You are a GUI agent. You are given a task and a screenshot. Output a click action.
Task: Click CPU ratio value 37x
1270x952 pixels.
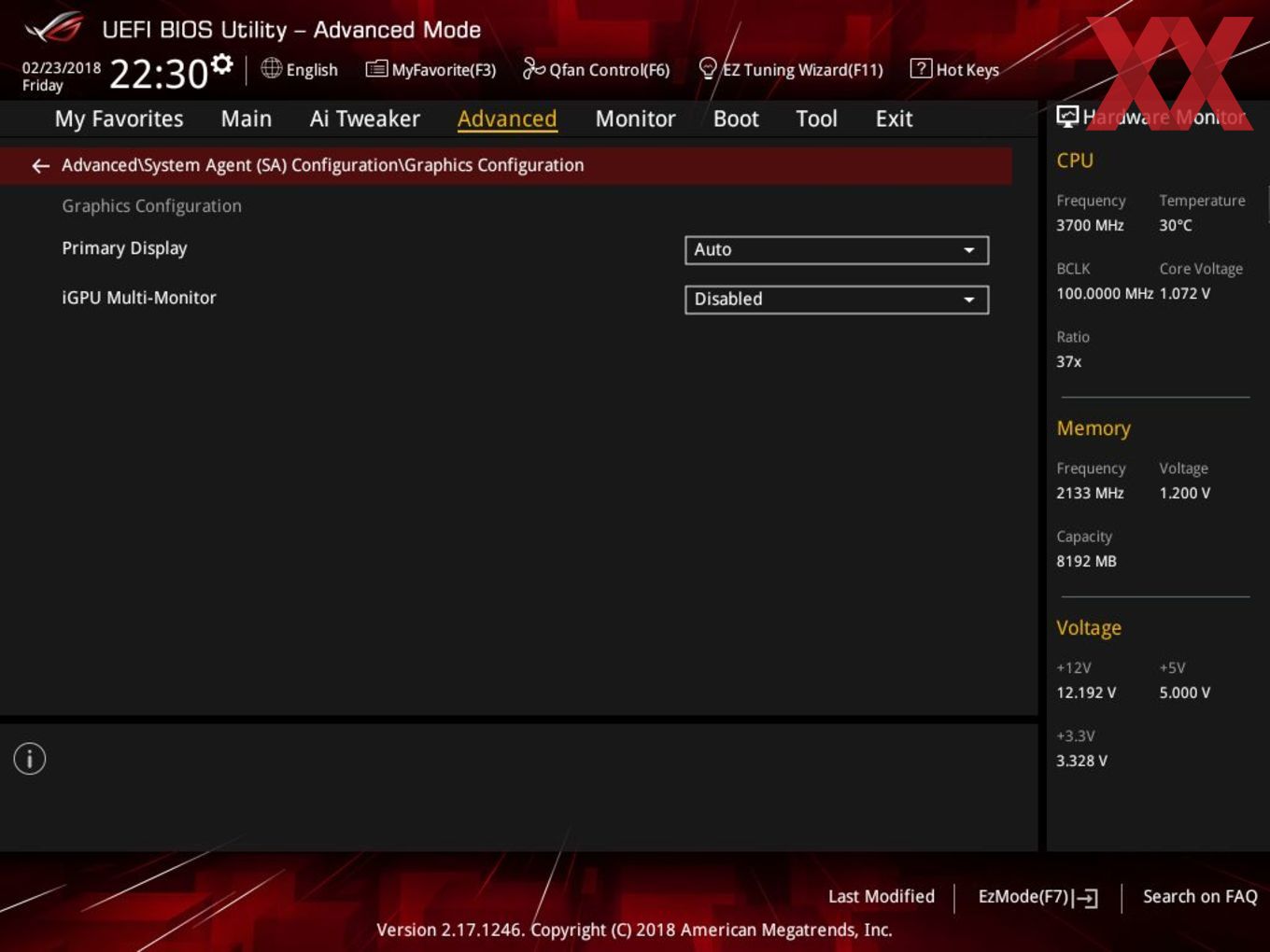[1069, 361]
